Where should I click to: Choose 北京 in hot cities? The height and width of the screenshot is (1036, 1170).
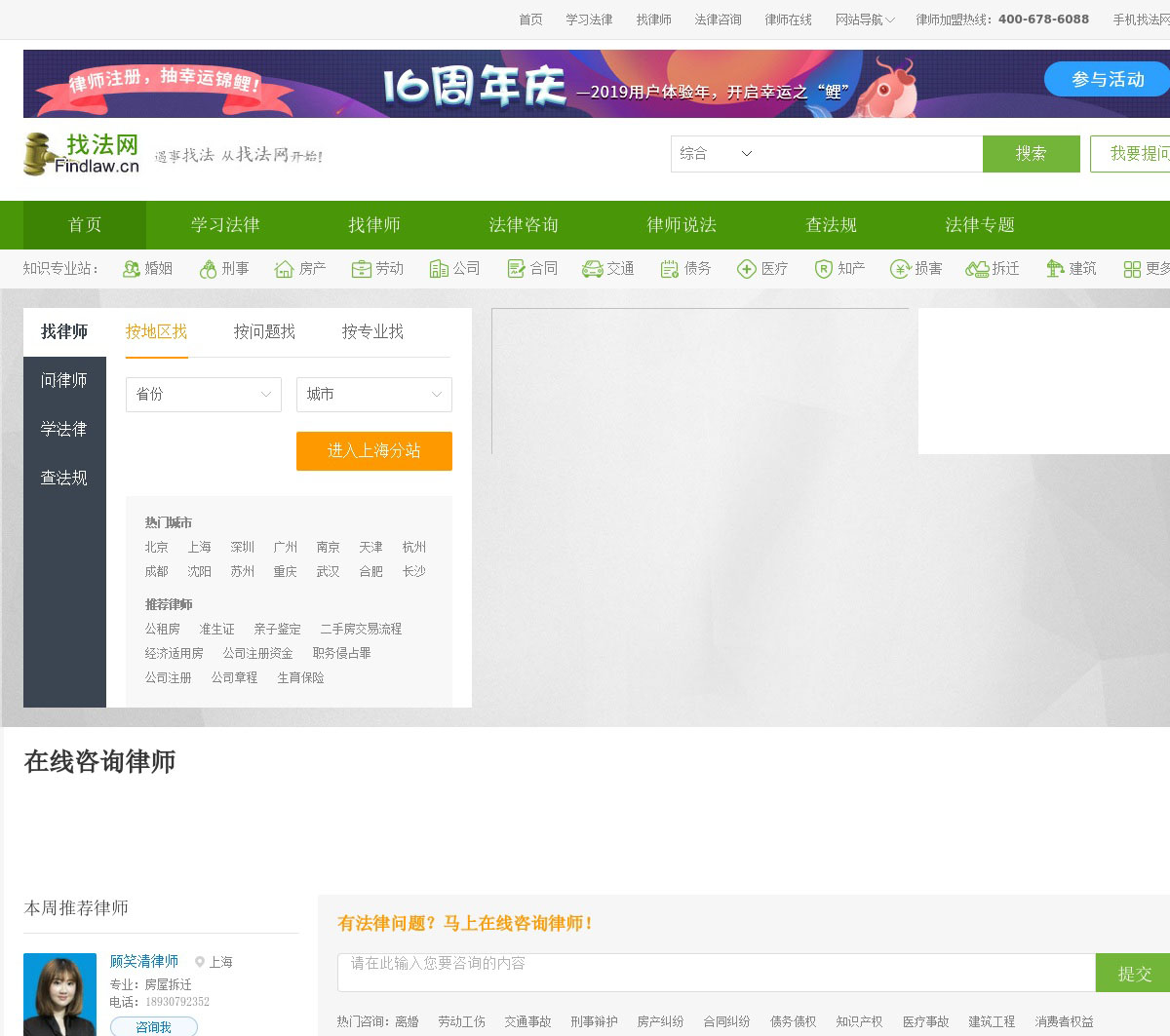pos(157,548)
